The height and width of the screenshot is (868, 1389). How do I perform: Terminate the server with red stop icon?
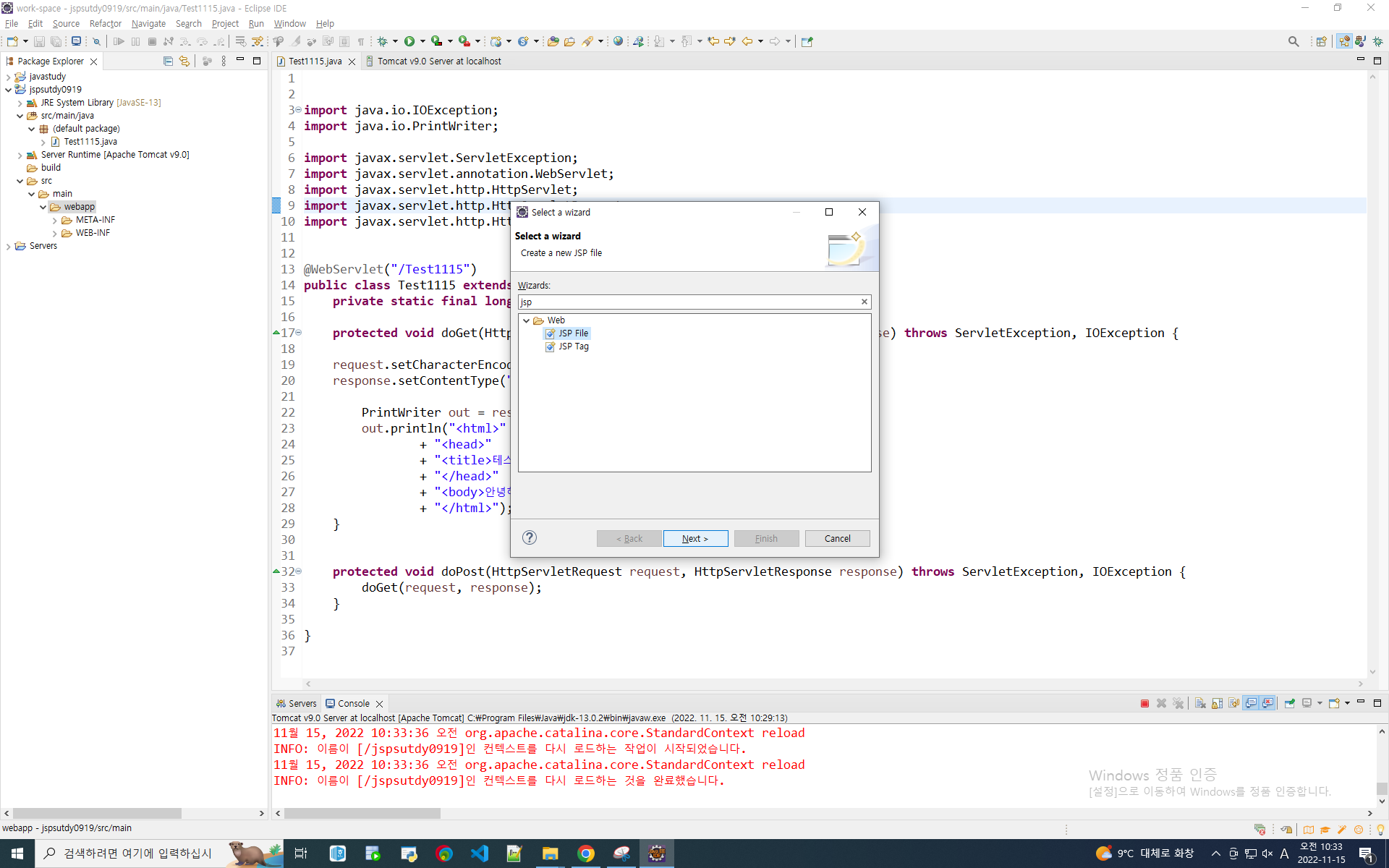(1144, 703)
